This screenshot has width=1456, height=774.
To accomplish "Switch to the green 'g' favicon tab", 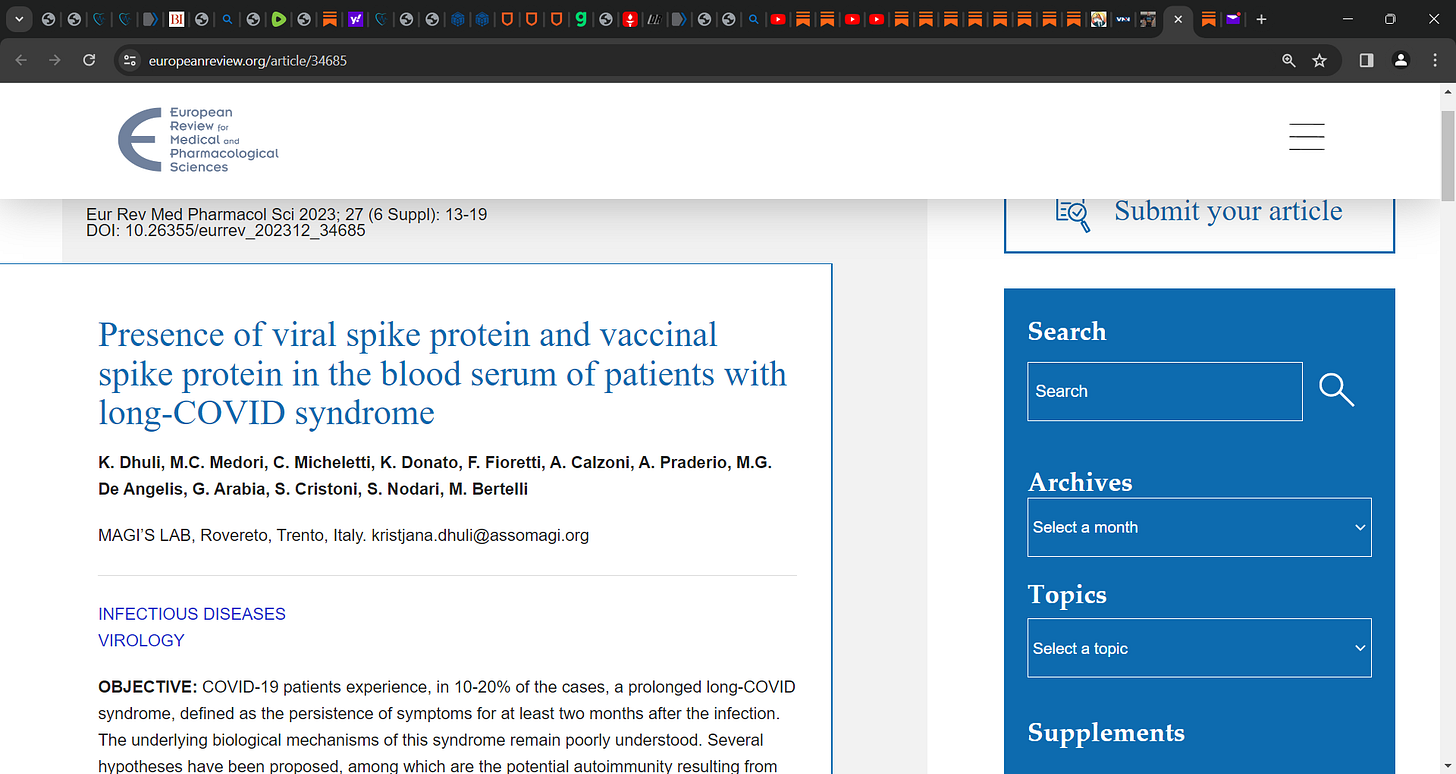I will tap(581, 19).
